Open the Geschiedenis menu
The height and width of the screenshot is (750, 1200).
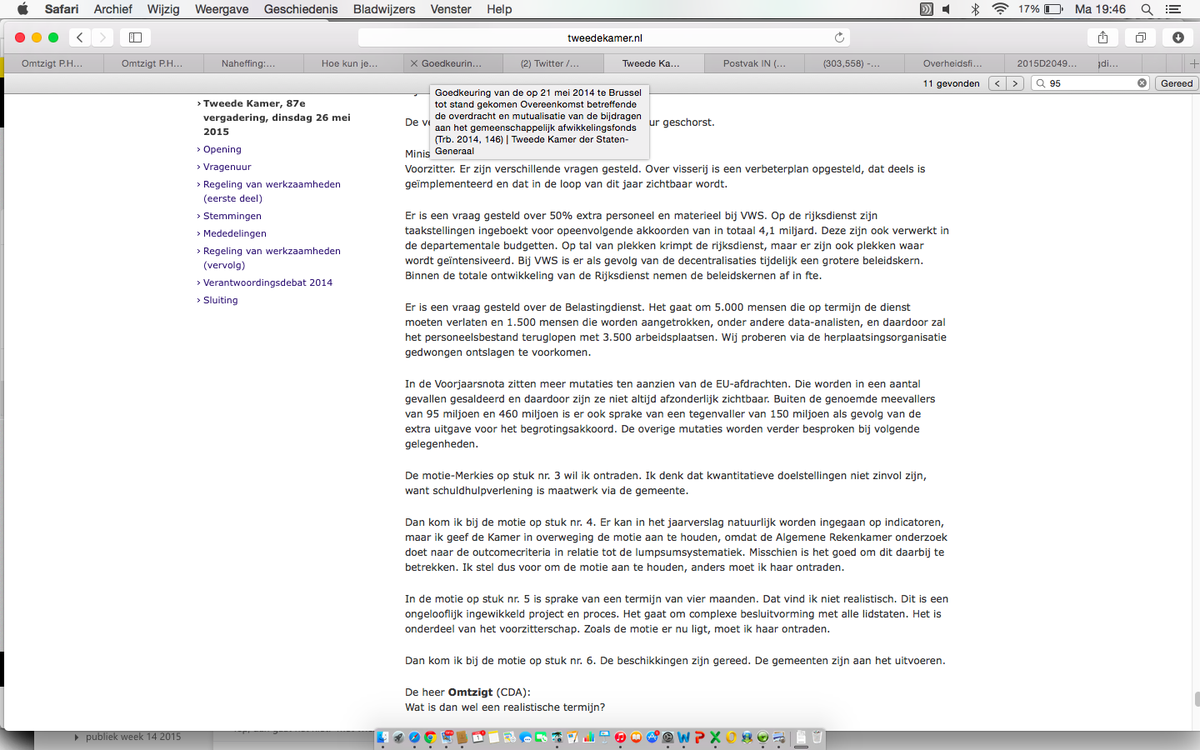(x=302, y=9)
